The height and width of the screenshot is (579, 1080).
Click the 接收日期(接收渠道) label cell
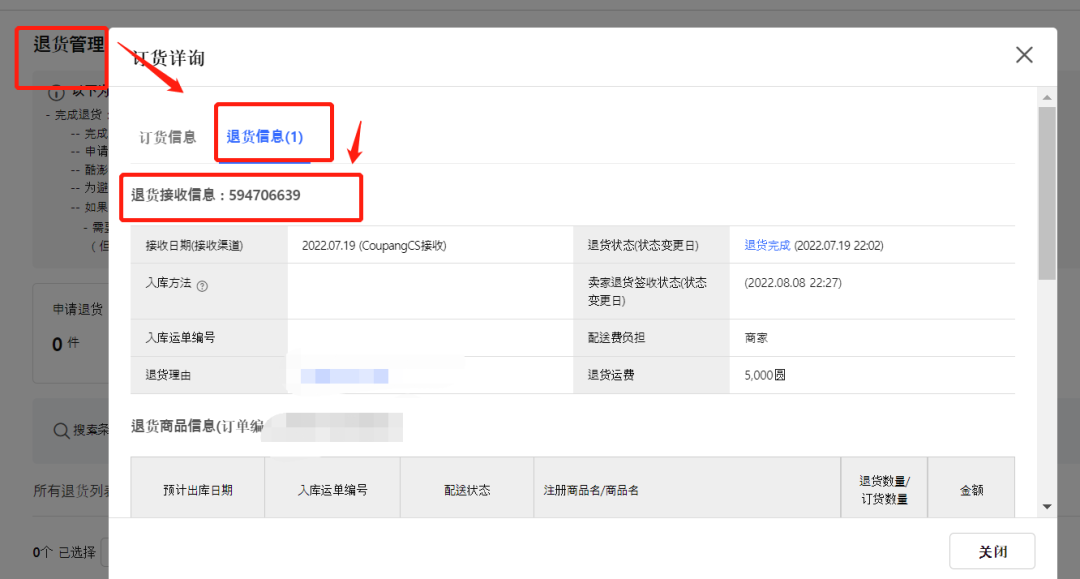click(209, 245)
